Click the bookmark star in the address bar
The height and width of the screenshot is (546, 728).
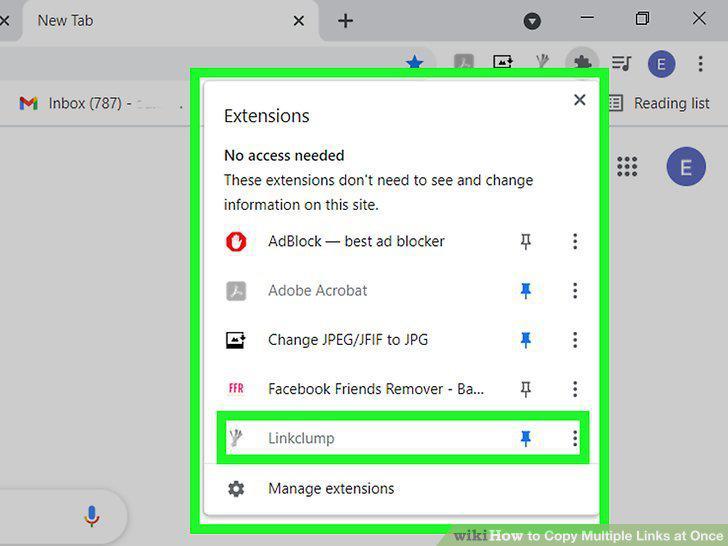point(414,61)
